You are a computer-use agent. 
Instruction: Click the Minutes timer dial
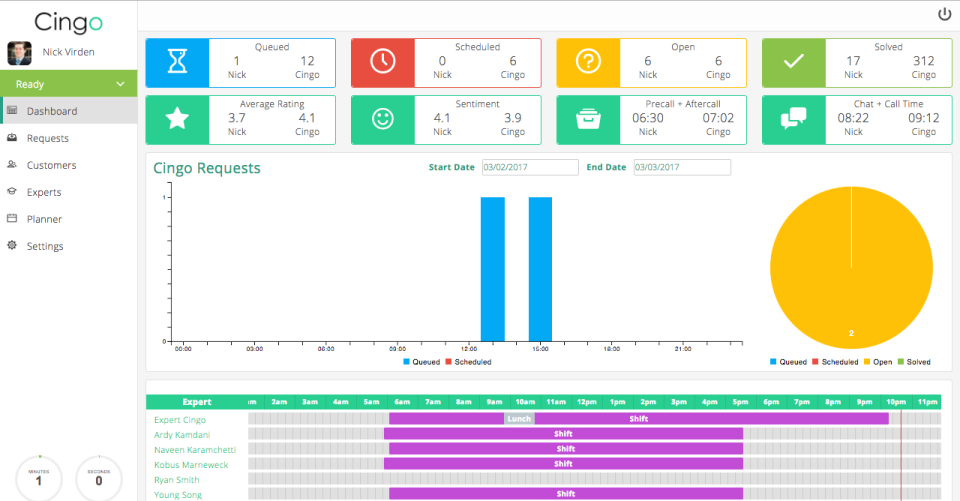39,478
